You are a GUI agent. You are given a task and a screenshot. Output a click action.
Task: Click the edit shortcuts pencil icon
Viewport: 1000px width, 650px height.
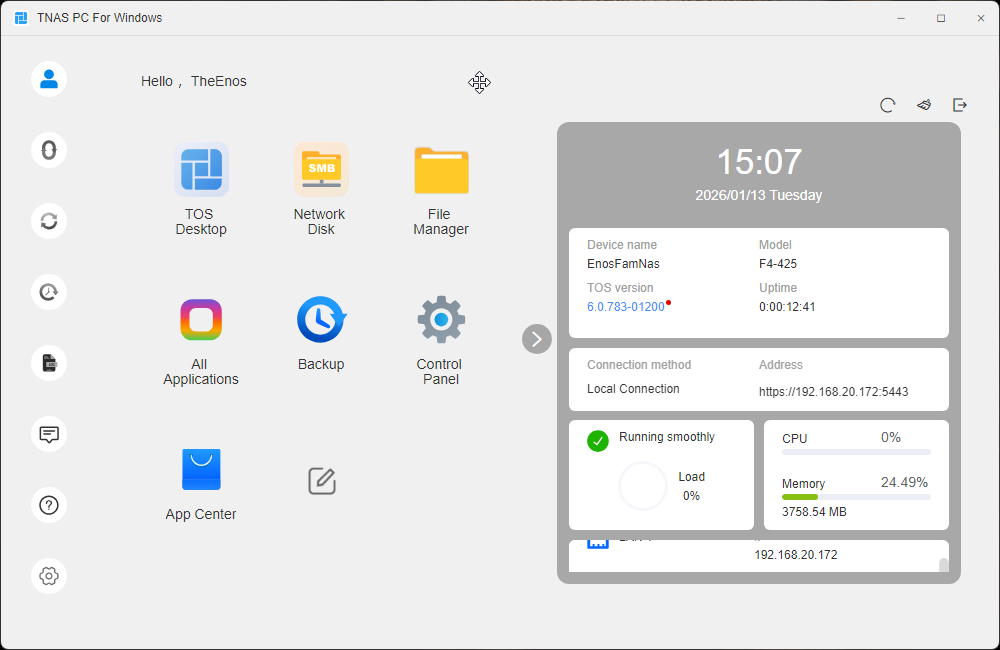(322, 481)
